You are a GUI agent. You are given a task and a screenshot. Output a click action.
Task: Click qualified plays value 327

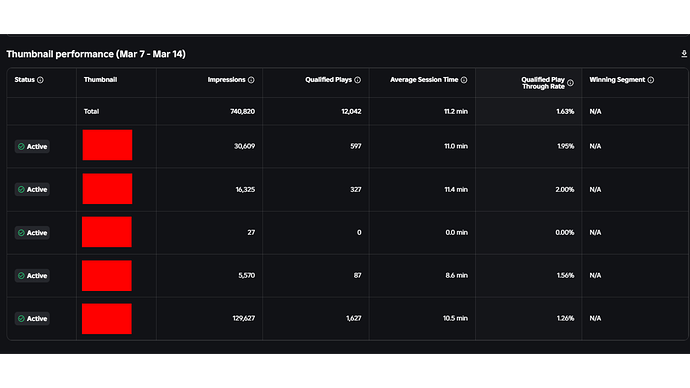tap(356, 190)
